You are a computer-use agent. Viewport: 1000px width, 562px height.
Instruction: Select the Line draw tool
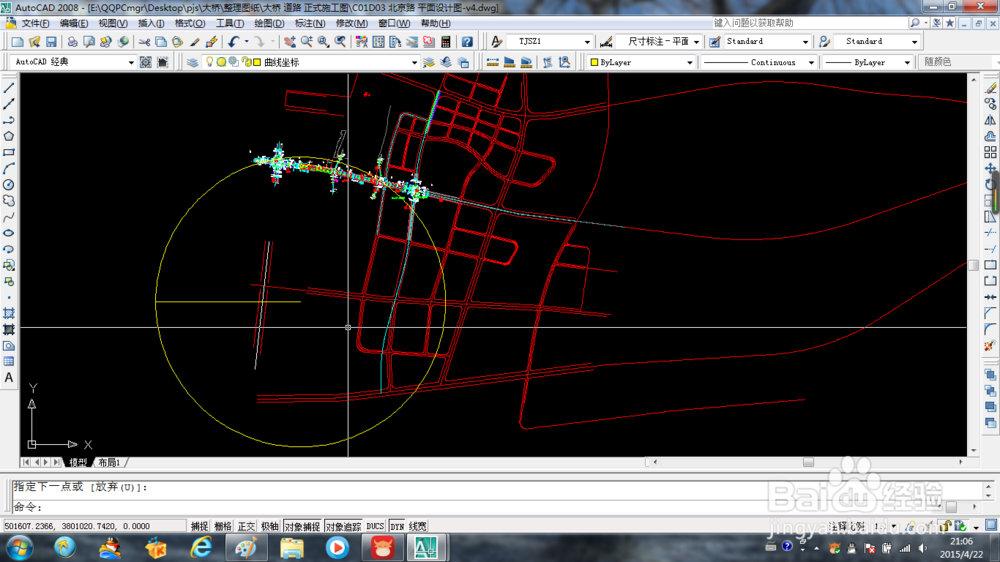coord(9,88)
